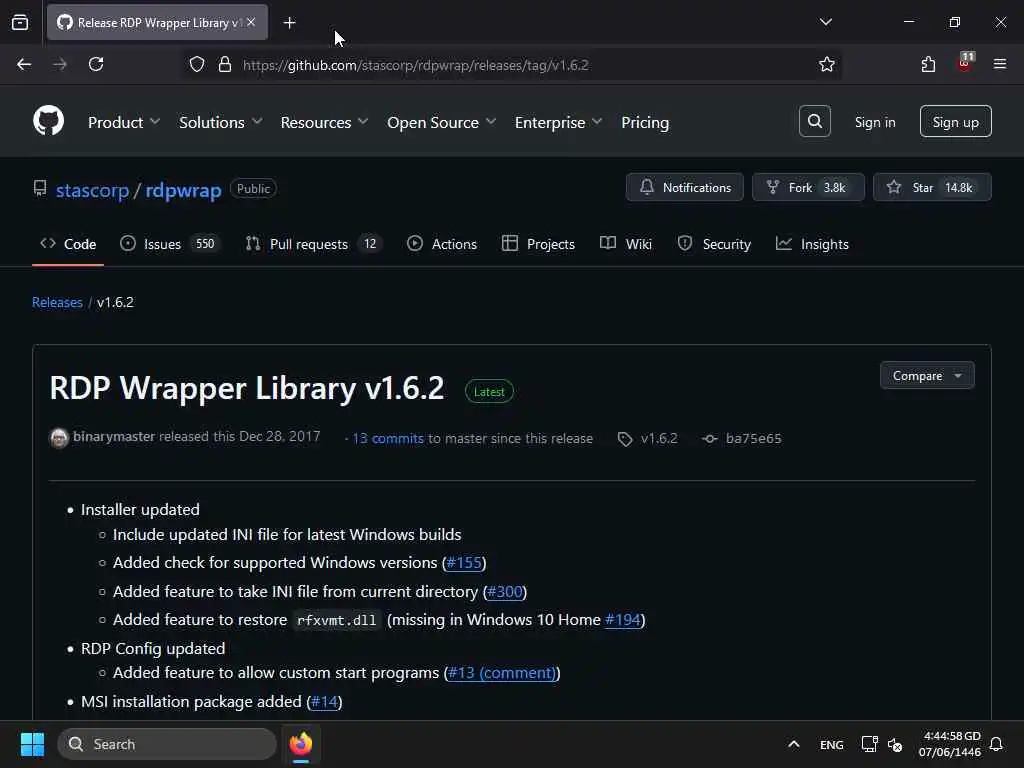Click the repository icon beside stascorp
This screenshot has height=768, width=1024.
coord(40,189)
